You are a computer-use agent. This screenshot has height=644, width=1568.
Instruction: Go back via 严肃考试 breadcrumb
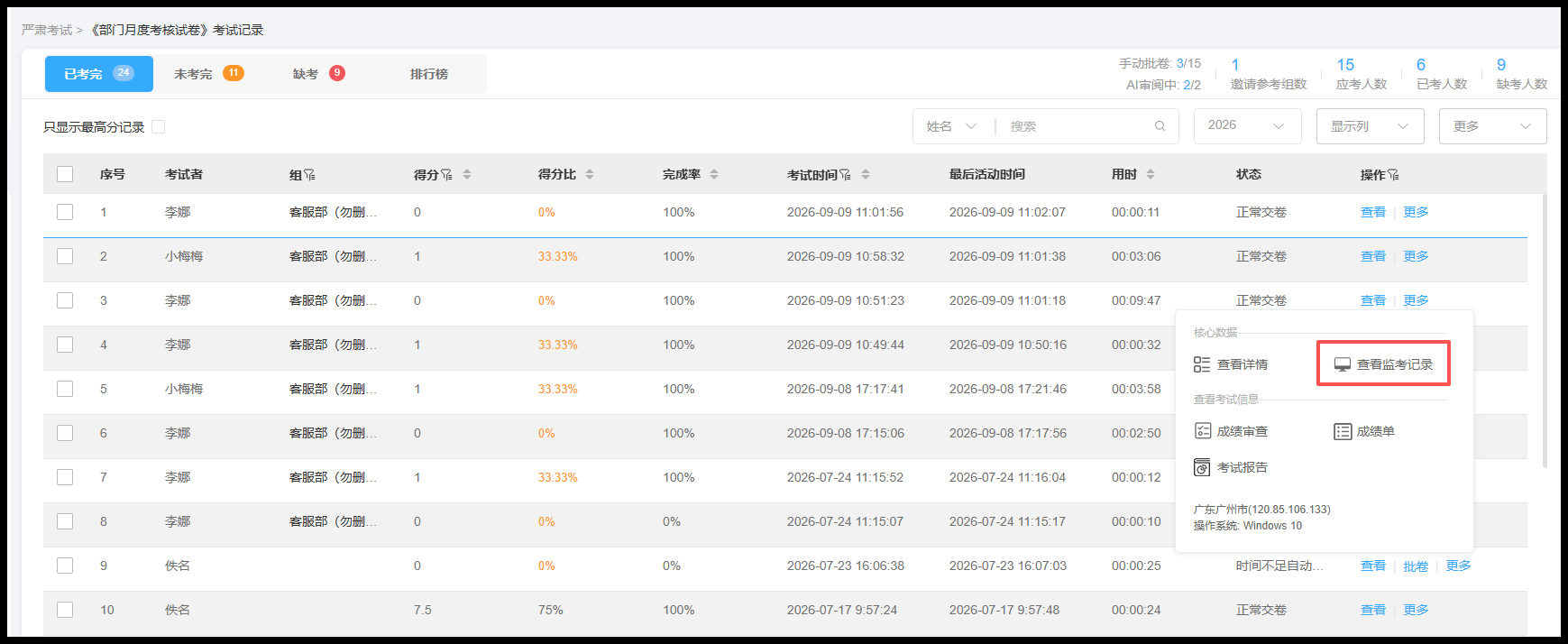click(x=47, y=30)
